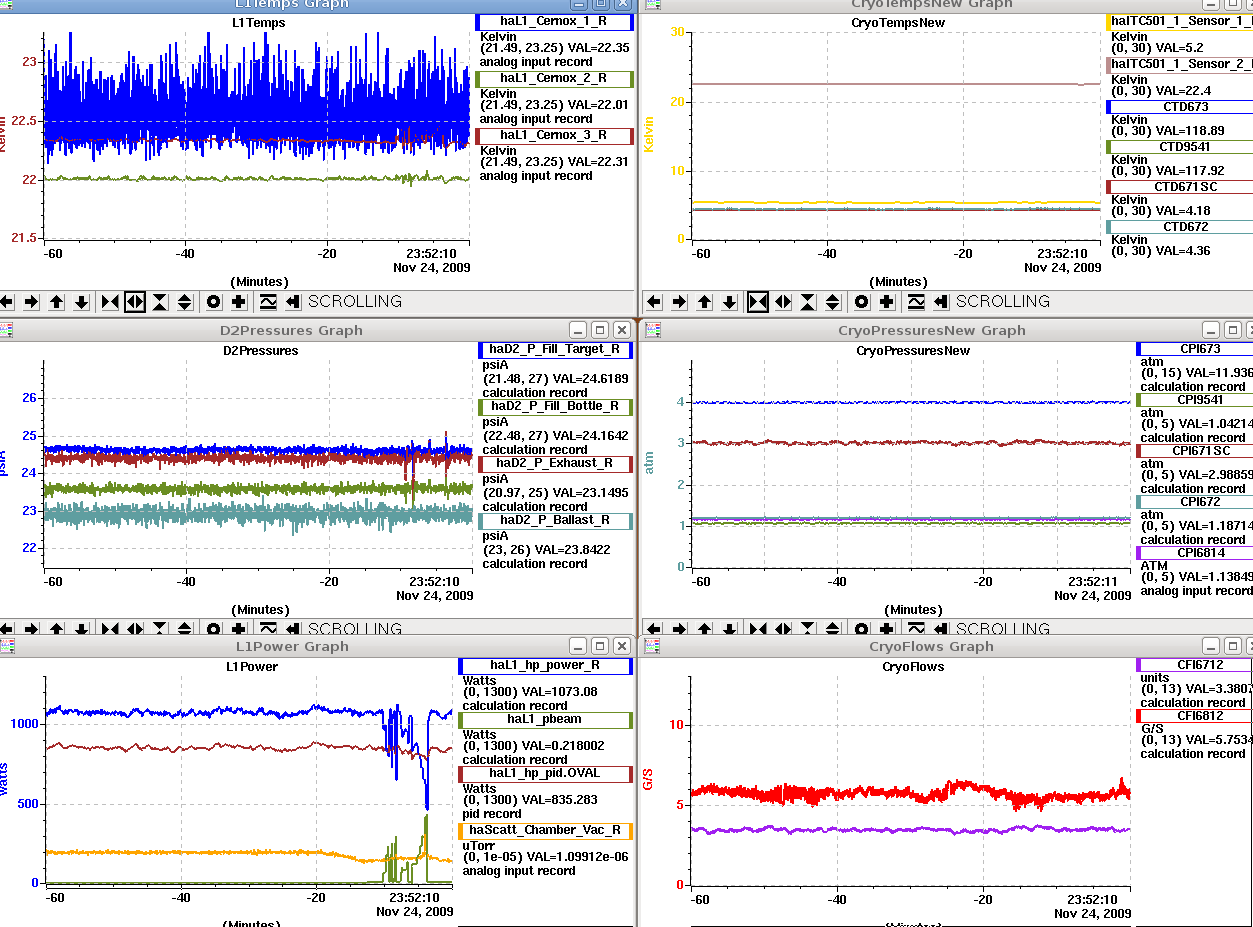Click SCROLLING status text in CryoTempsNew toolbar
This screenshot has height=927, width=1253.
(1003, 301)
